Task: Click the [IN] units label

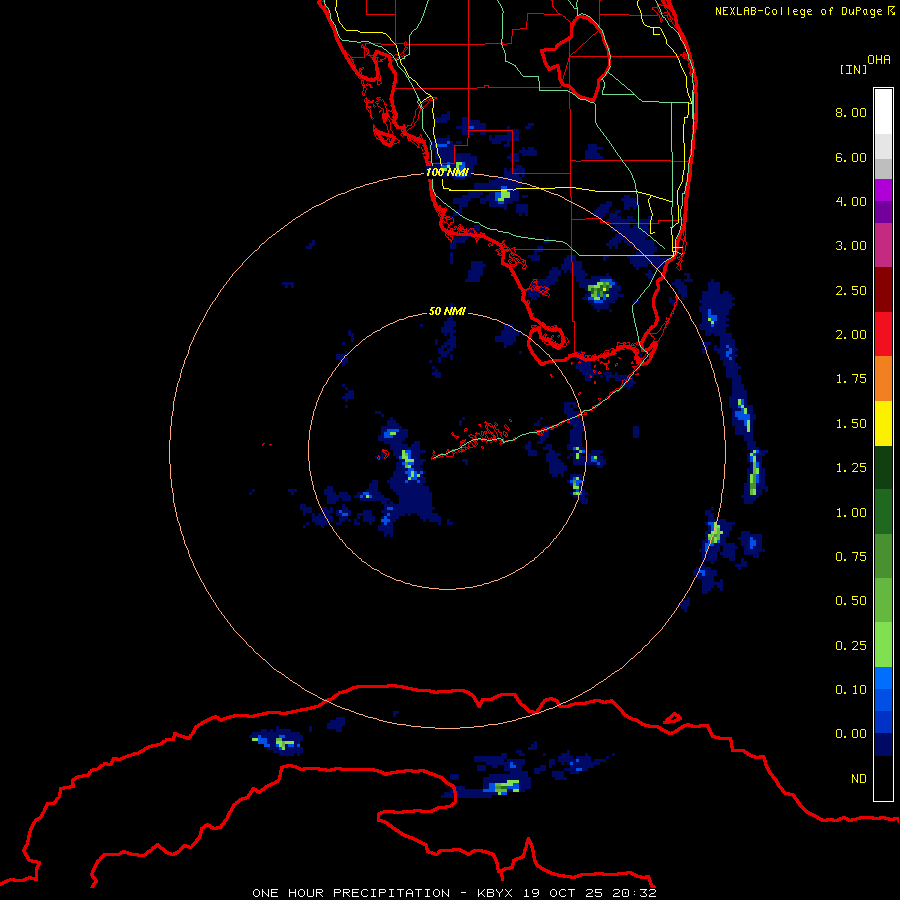Action: click(853, 69)
